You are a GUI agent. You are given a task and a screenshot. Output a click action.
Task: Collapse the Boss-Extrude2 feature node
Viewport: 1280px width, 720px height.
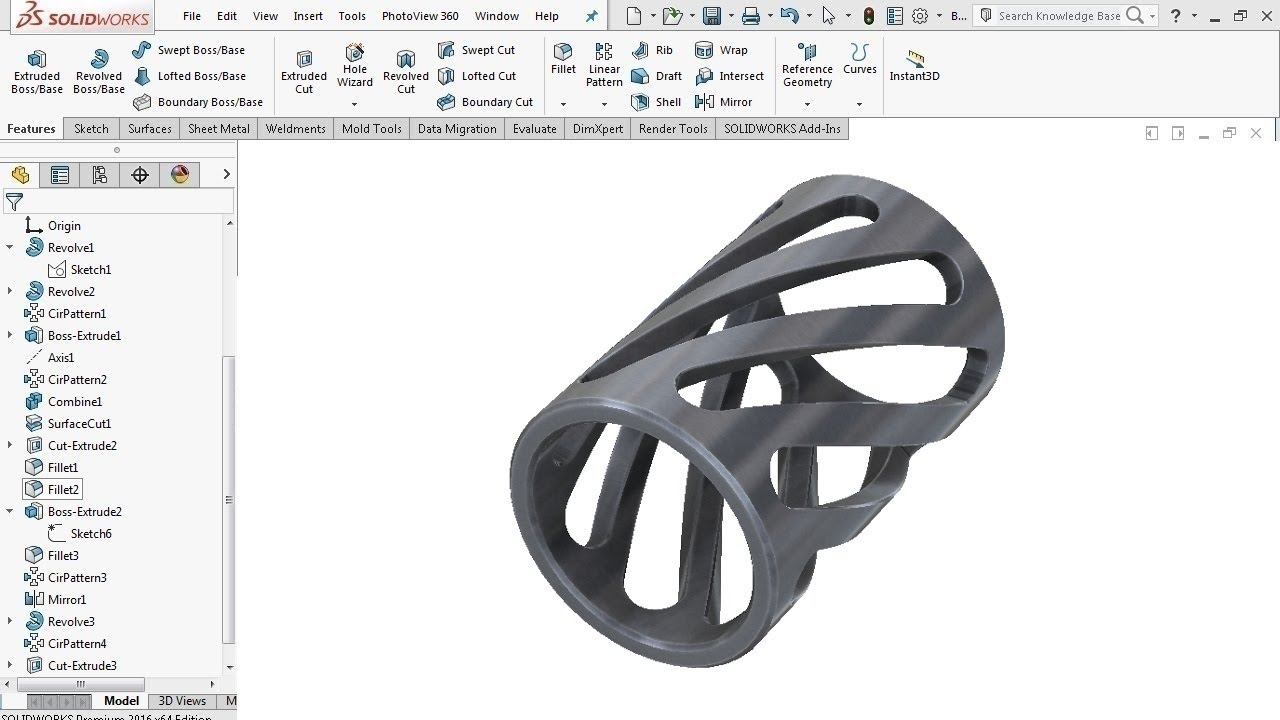click(x=10, y=512)
